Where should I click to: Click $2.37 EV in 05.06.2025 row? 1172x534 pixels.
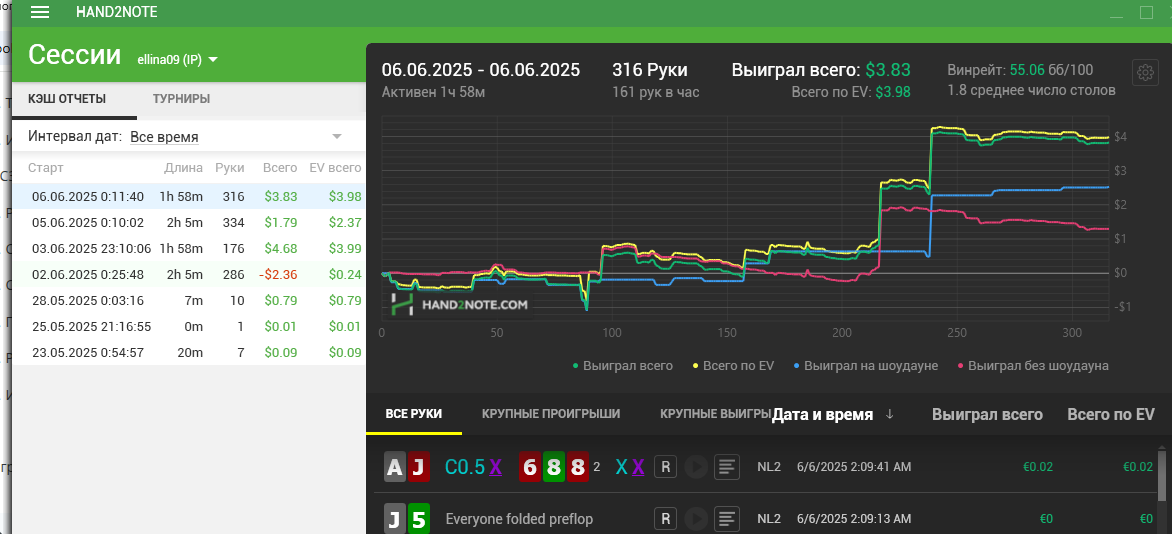click(345, 222)
